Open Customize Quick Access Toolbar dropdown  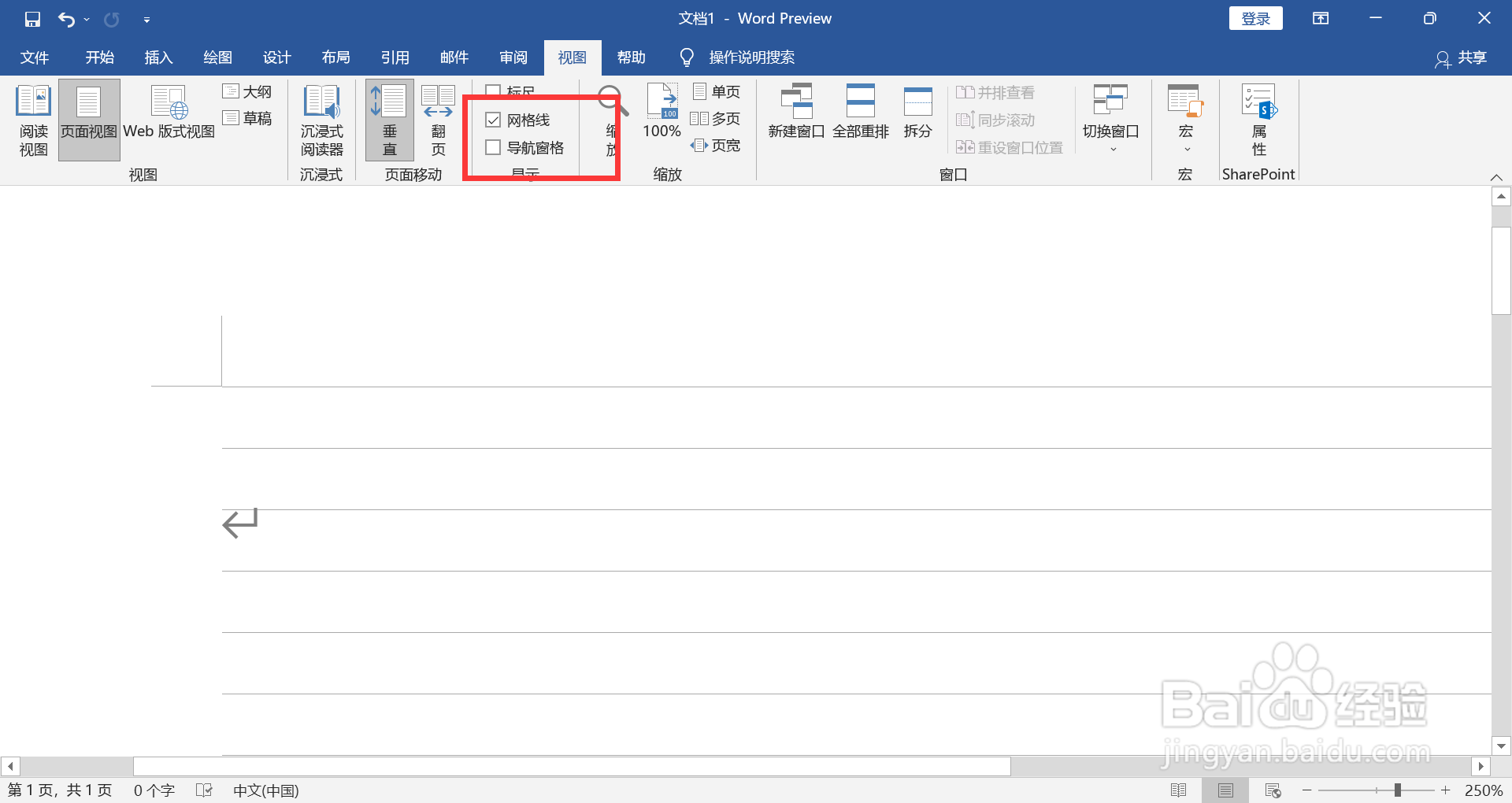click(x=146, y=20)
